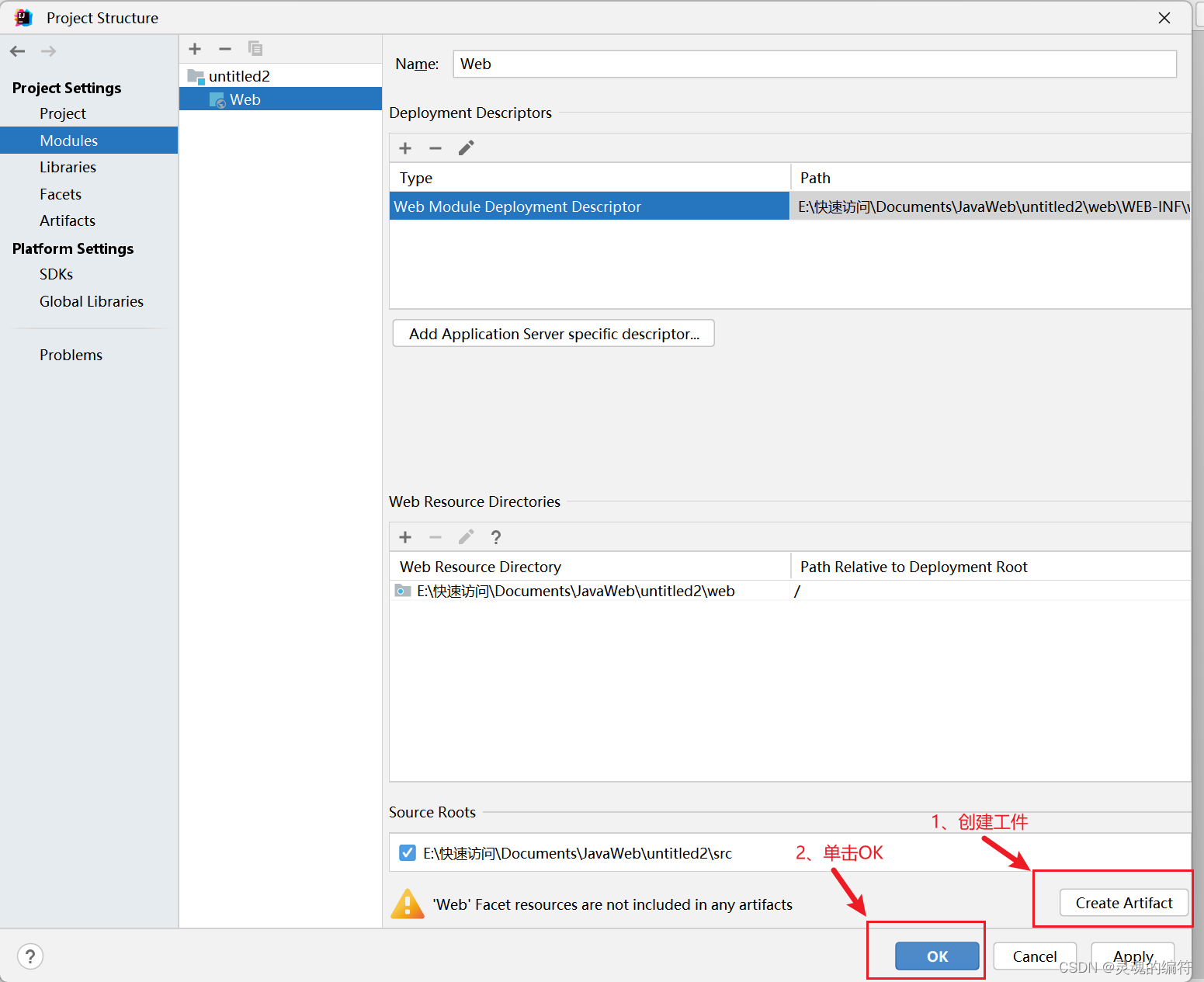Show the Problems page
The width and height of the screenshot is (1204, 982).
[x=71, y=355]
